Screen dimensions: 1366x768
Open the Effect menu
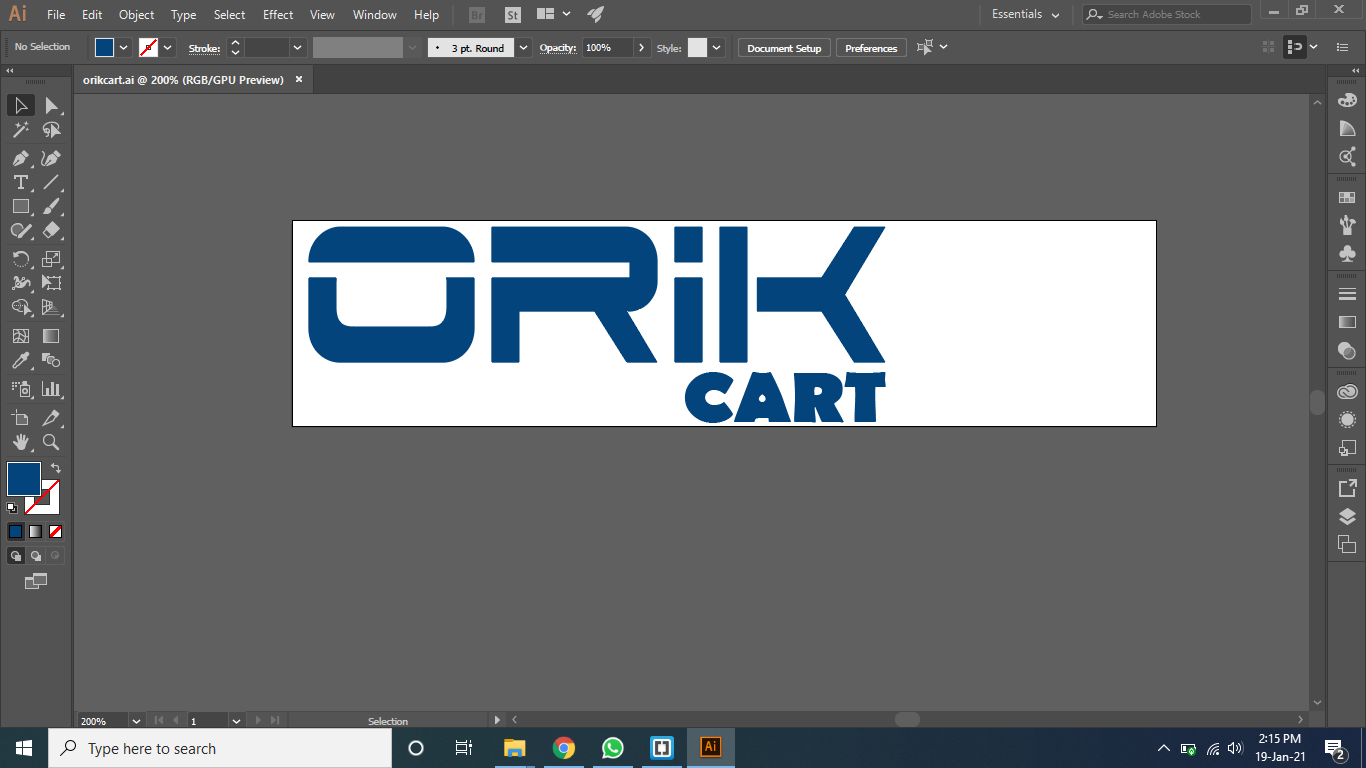pyautogui.click(x=278, y=15)
